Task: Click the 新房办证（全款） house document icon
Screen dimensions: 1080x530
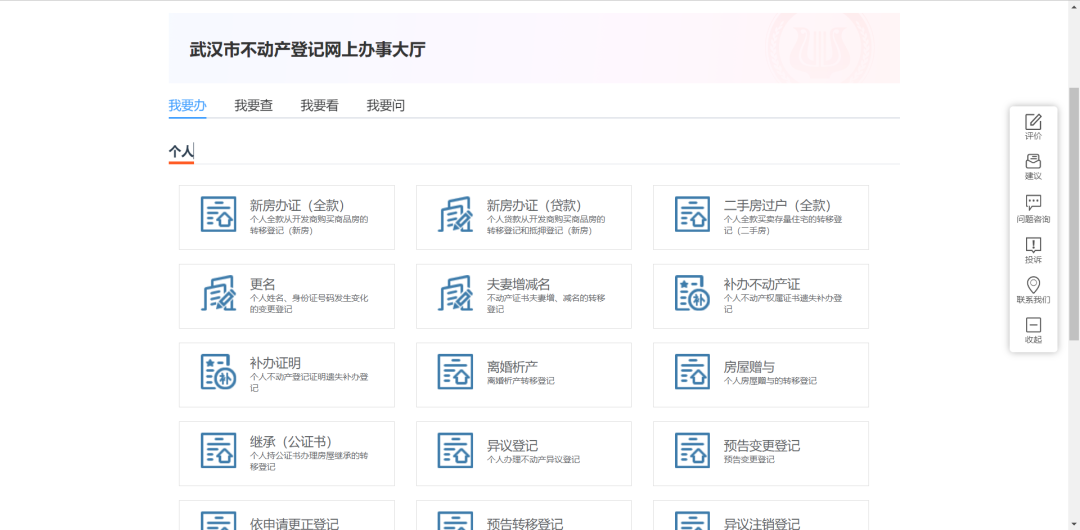Action: (x=218, y=215)
